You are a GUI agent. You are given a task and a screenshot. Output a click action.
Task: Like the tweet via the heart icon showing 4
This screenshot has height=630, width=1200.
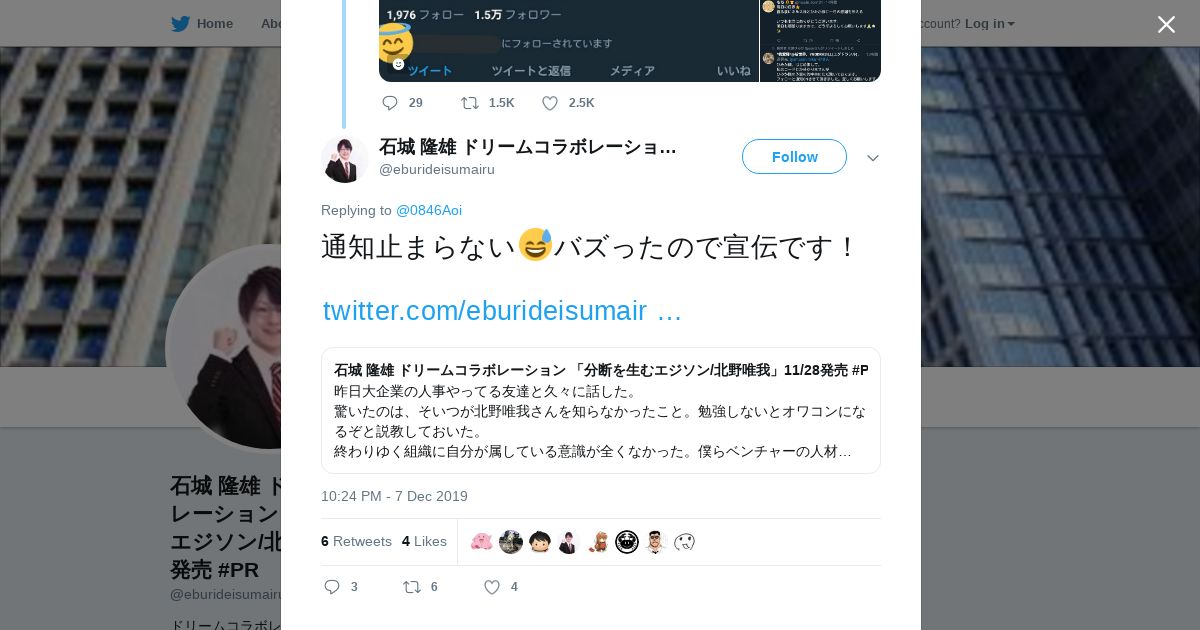(492, 587)
